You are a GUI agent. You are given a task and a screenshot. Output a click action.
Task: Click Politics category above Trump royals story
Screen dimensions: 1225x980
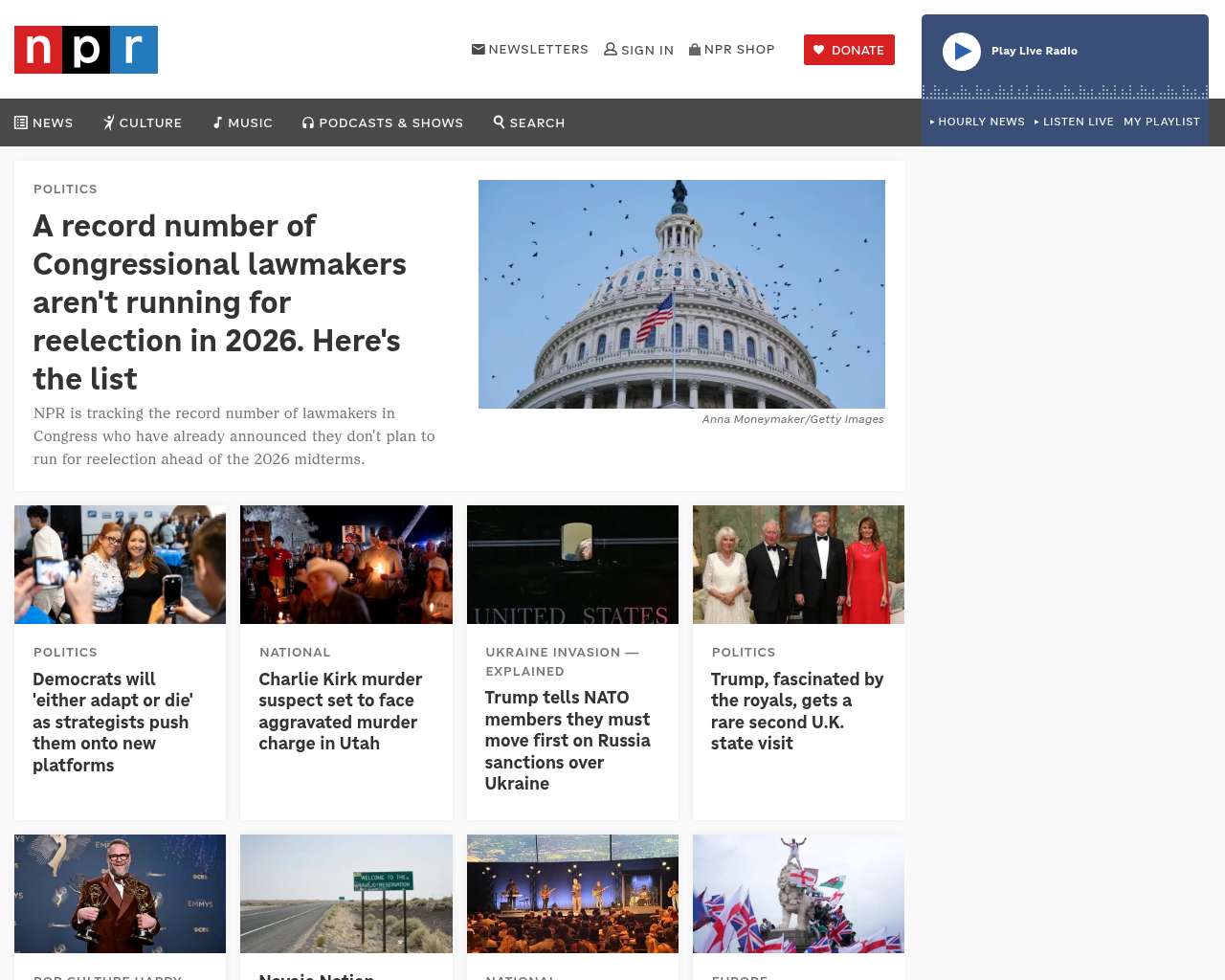(x=744, y=652)
